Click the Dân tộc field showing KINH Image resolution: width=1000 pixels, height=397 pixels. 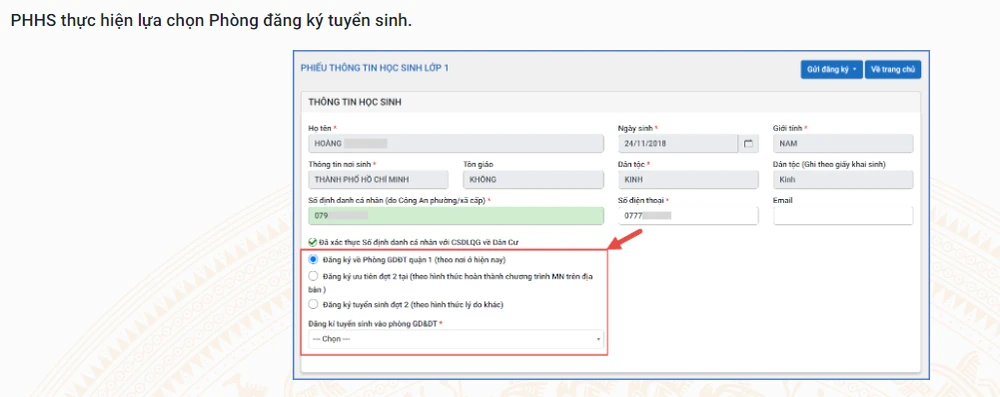tap(688, 179)
